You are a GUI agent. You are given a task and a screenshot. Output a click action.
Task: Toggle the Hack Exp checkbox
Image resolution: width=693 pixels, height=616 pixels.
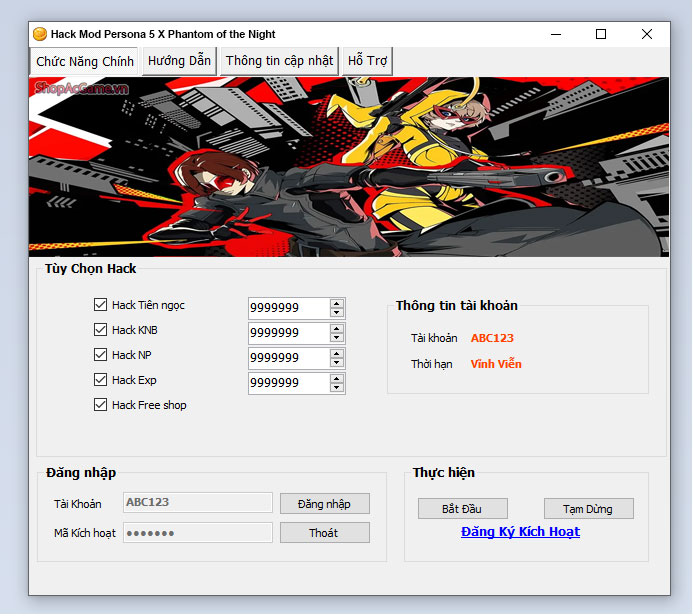pos(100,380)
